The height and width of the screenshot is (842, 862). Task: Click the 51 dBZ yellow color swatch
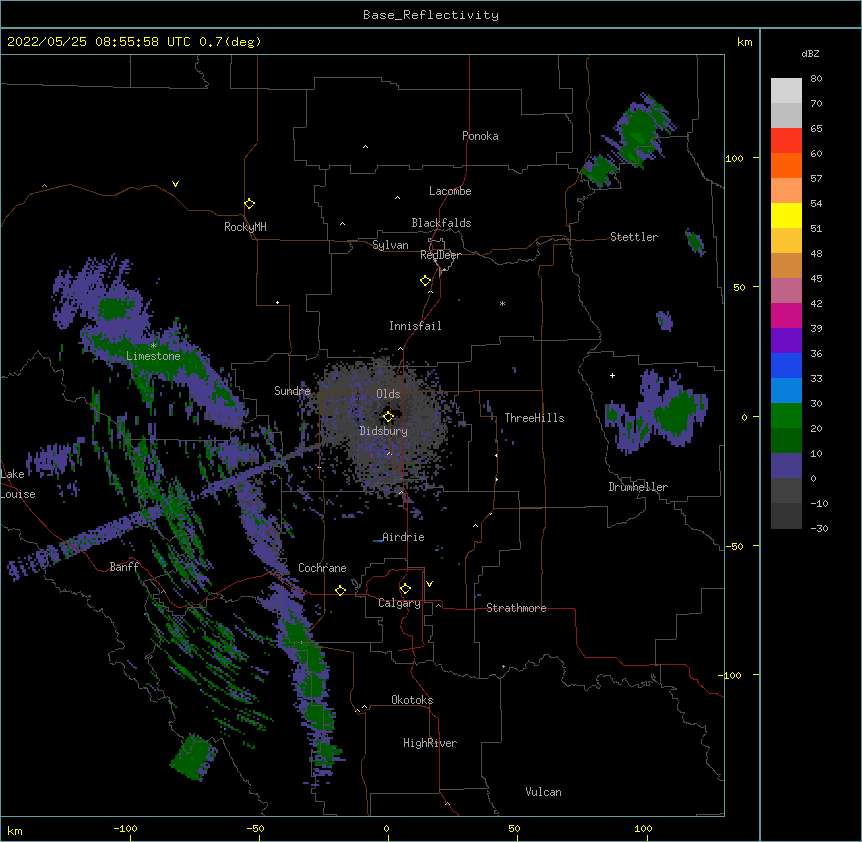[x=786, y=215]
